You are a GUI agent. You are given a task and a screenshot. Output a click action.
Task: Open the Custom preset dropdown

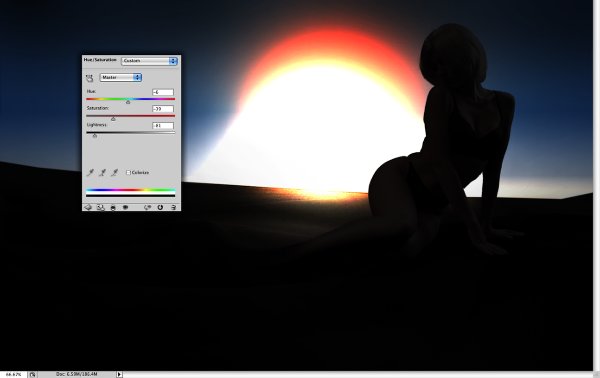[149, 61]
